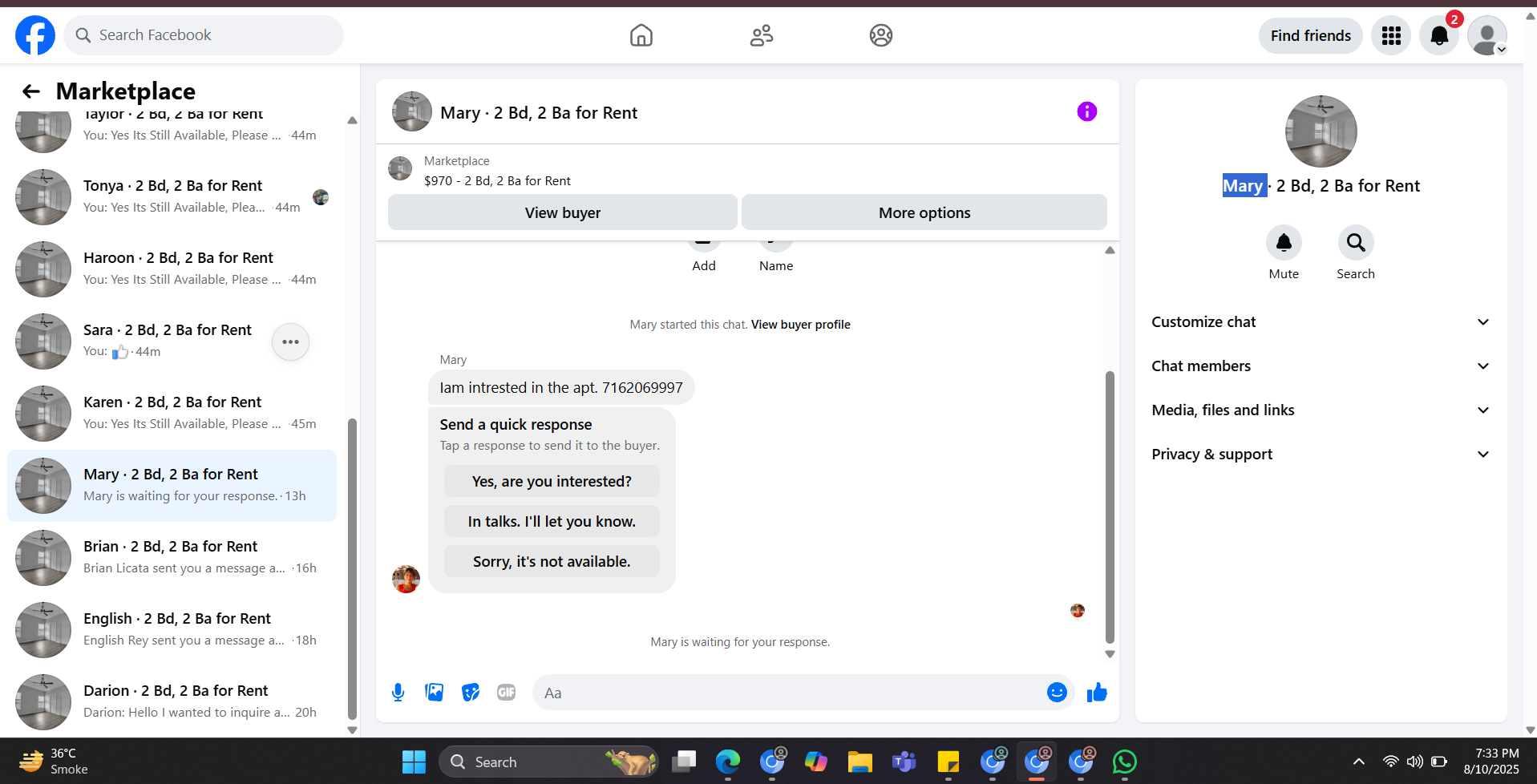Attach a photo with the image icon
This screenshot has height=784, width=1537.
pos(434,692)
